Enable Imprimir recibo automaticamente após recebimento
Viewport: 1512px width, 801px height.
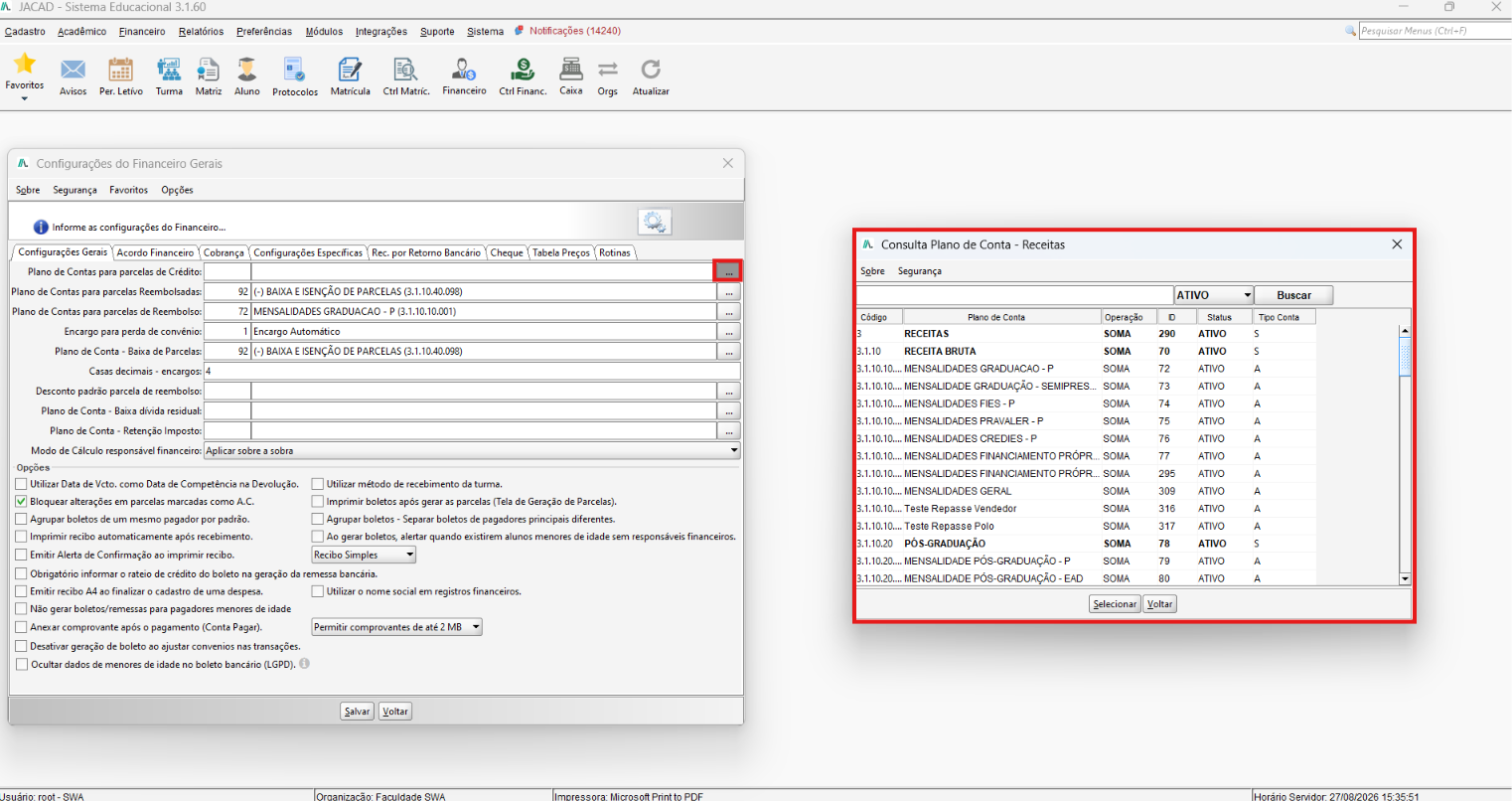click(x=22, y=537)
